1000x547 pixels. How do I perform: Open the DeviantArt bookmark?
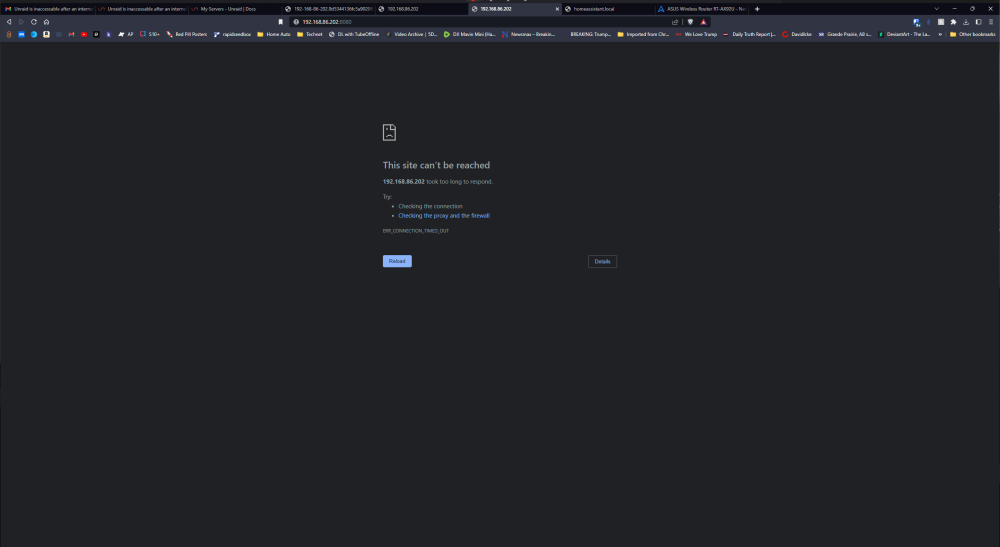[x=904, y=34]
